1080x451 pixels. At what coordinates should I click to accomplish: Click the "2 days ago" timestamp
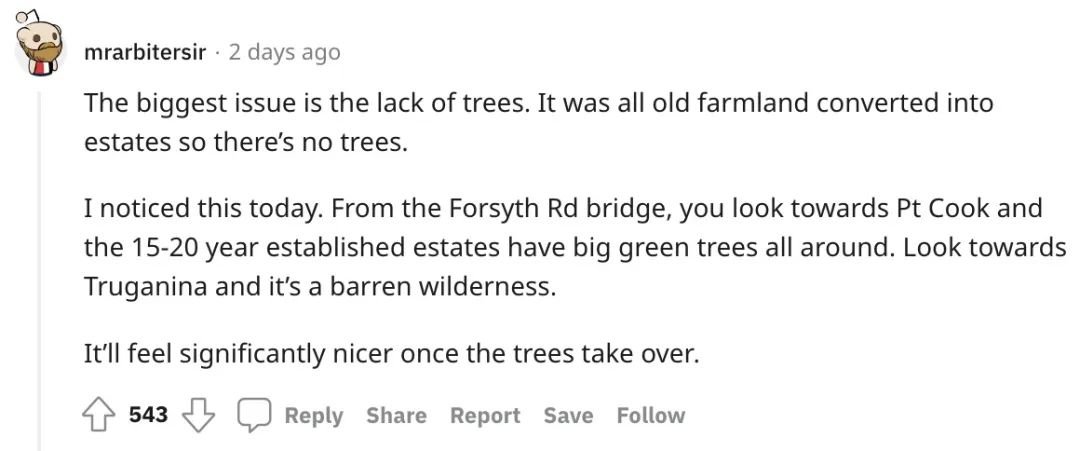pyautogui.click(x=284, y=52)
